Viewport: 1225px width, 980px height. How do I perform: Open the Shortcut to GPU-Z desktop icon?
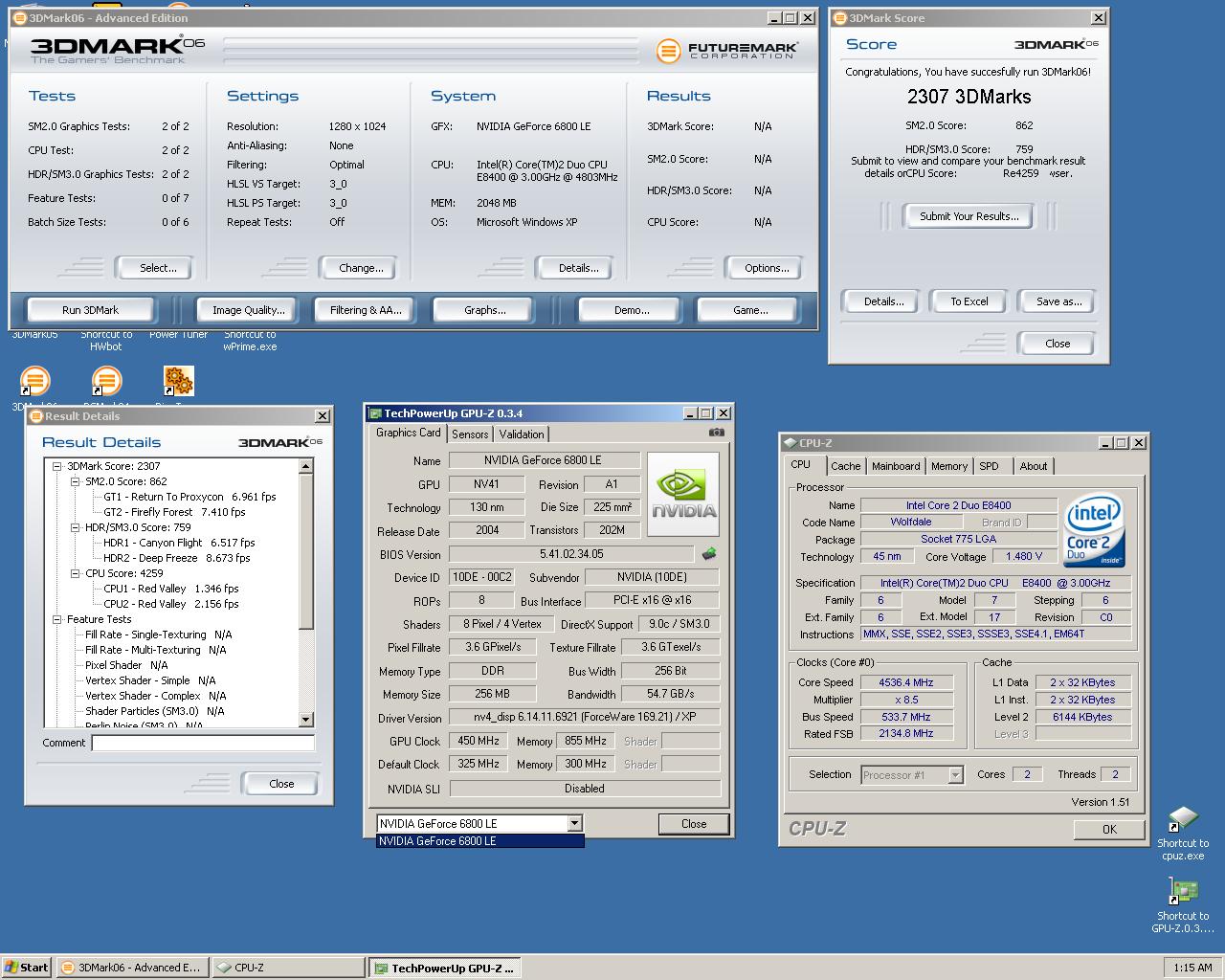[1183, 905]
